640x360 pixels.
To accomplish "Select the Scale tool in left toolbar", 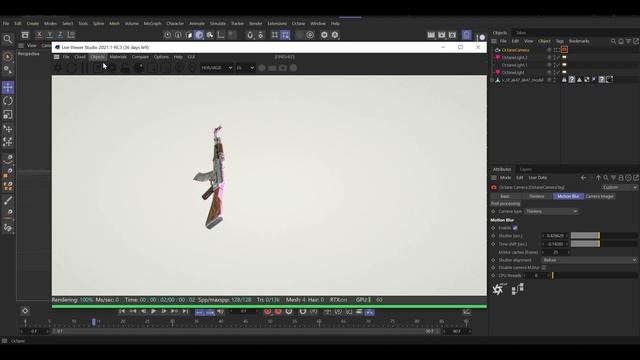I will [x=8, y=115].
